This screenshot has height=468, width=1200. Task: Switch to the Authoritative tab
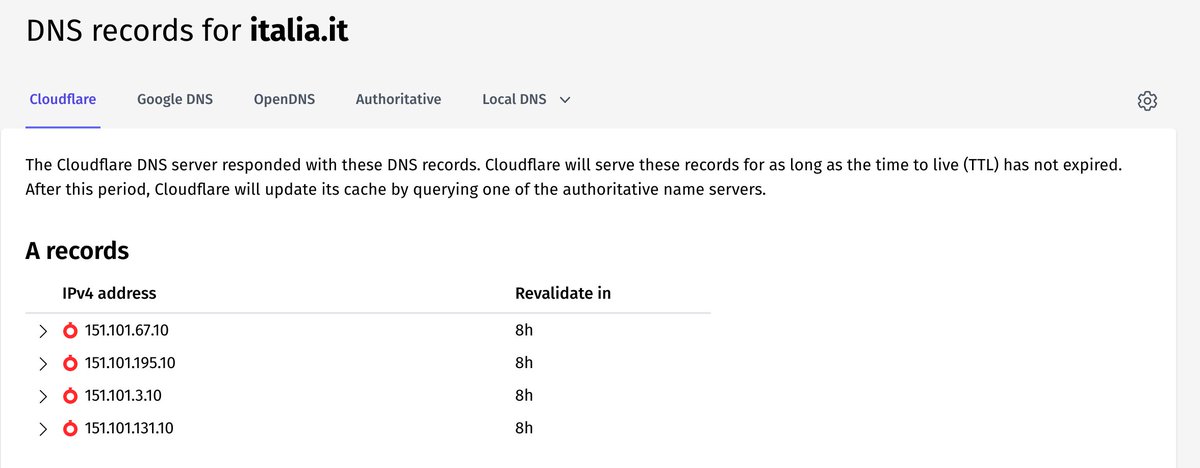(398, 99)
